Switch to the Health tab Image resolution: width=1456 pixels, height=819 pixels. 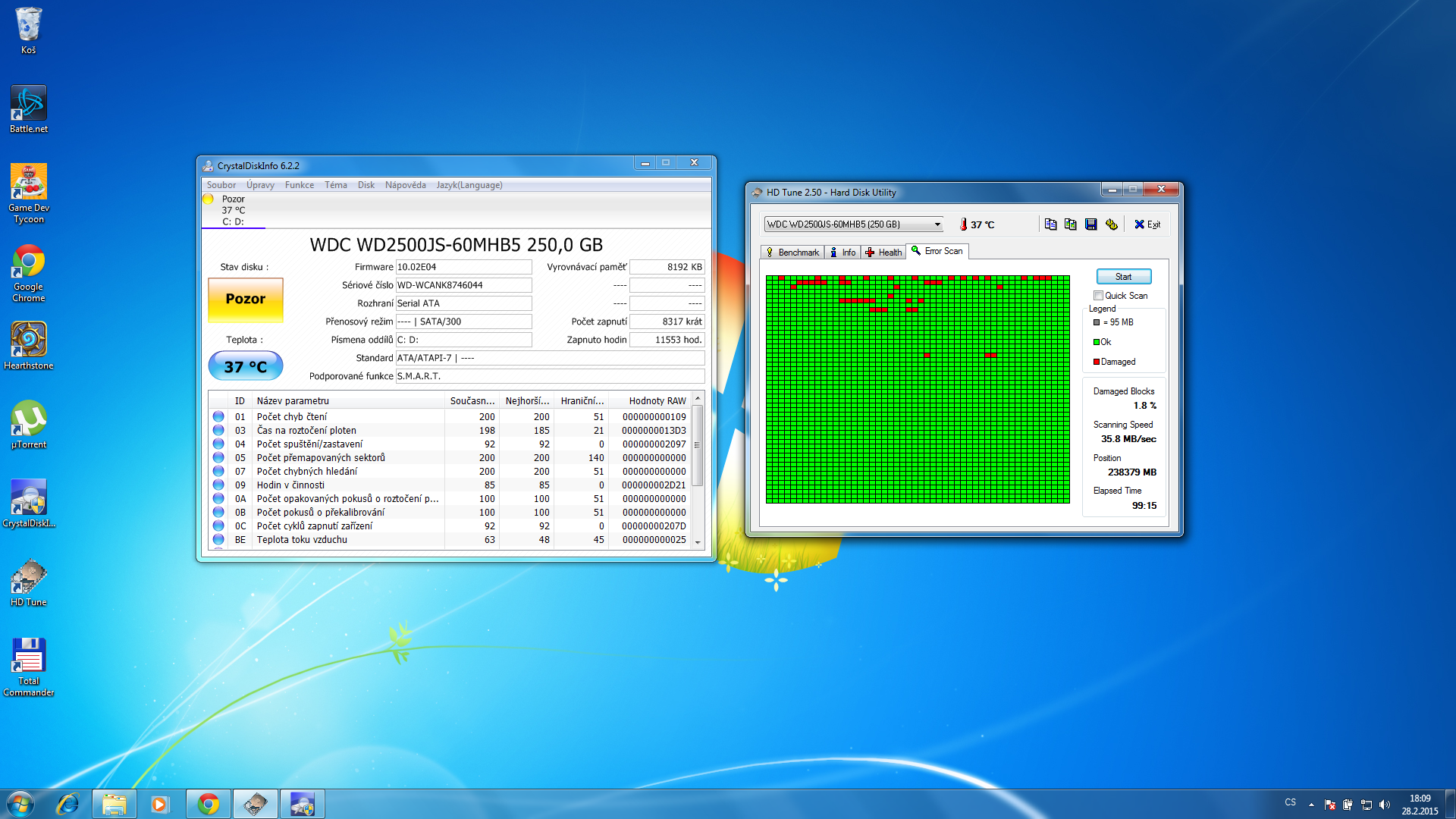(883, 253)
